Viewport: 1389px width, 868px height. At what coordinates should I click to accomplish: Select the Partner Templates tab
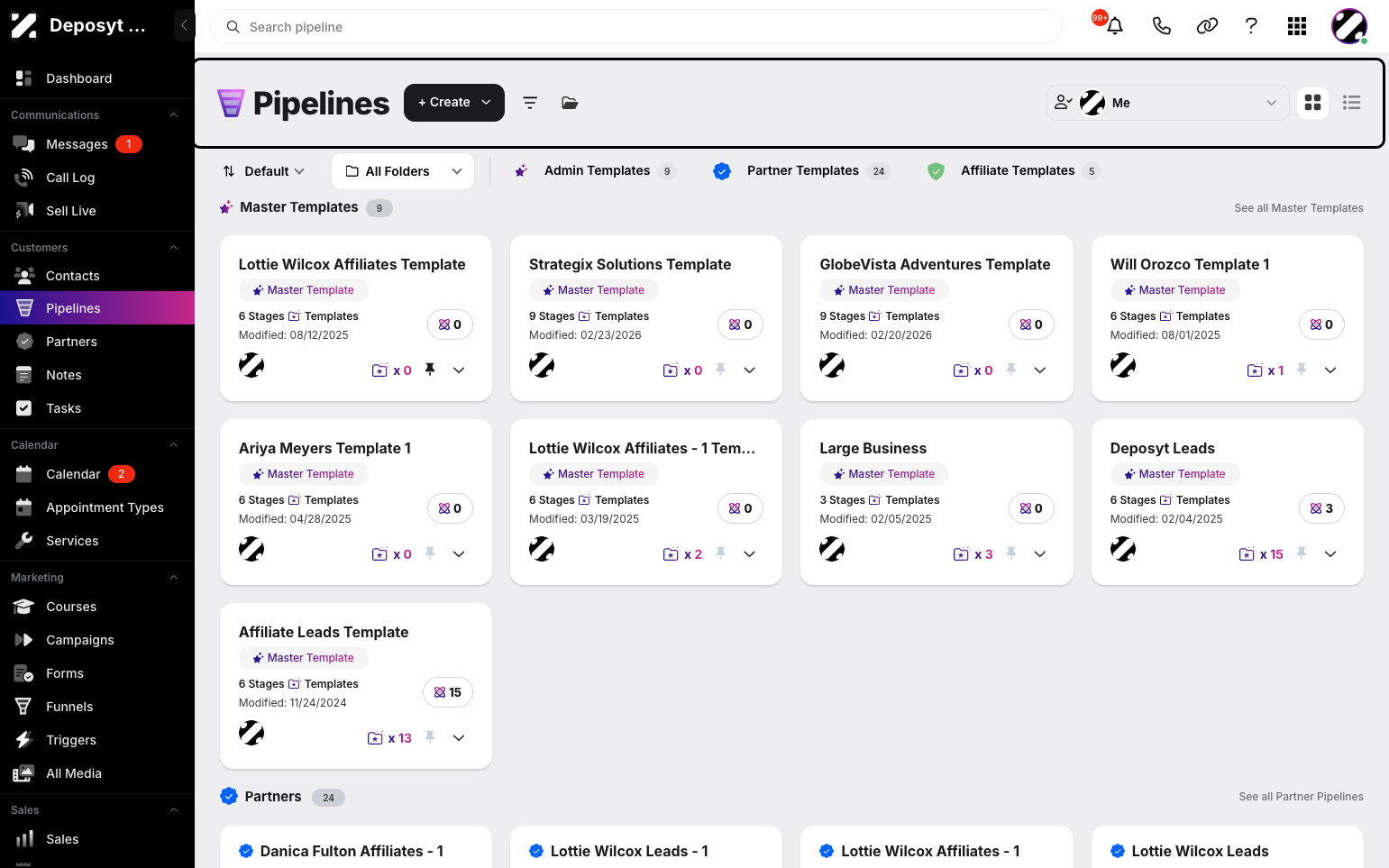point(801,170)
